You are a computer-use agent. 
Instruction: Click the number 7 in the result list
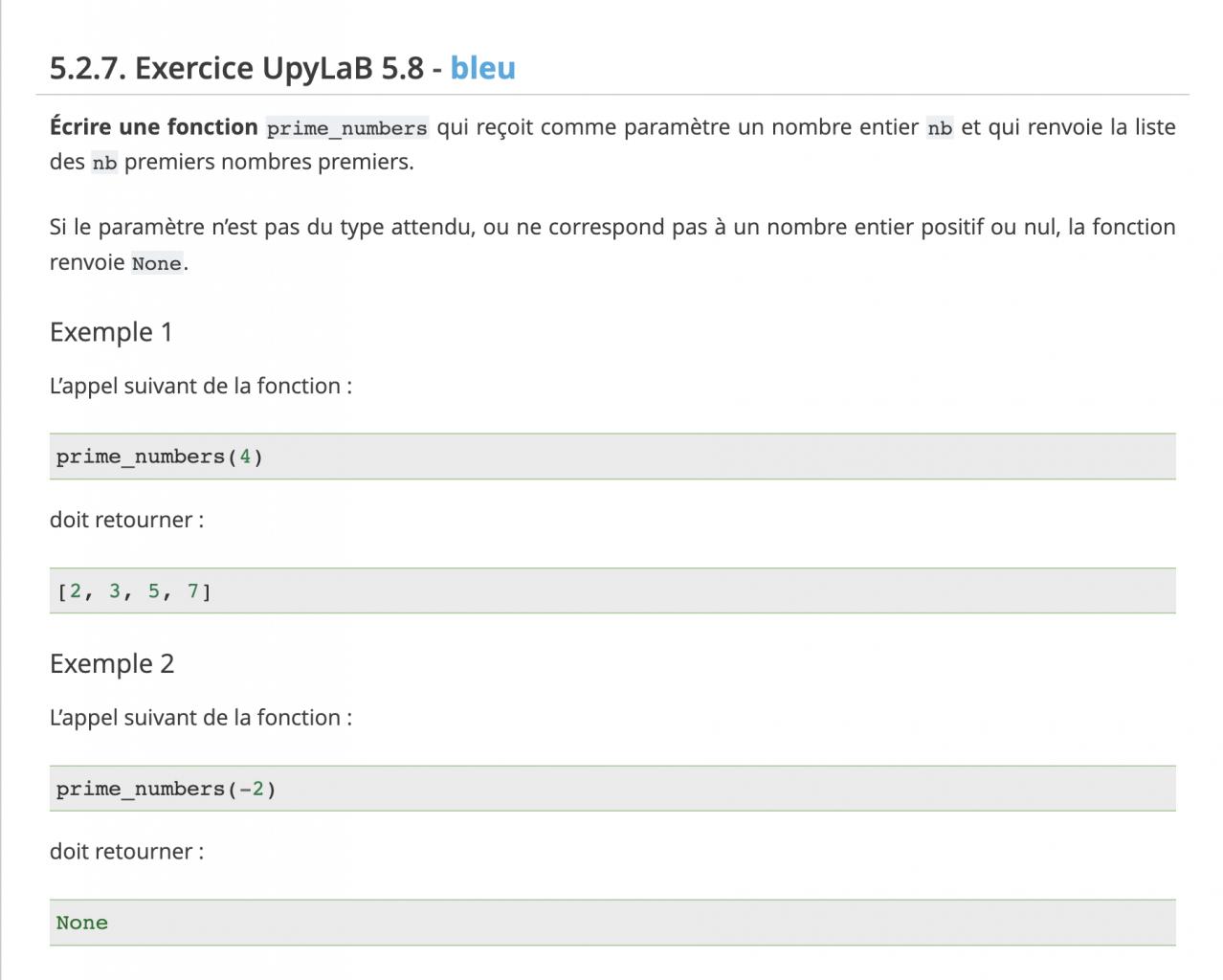(192, 591)
